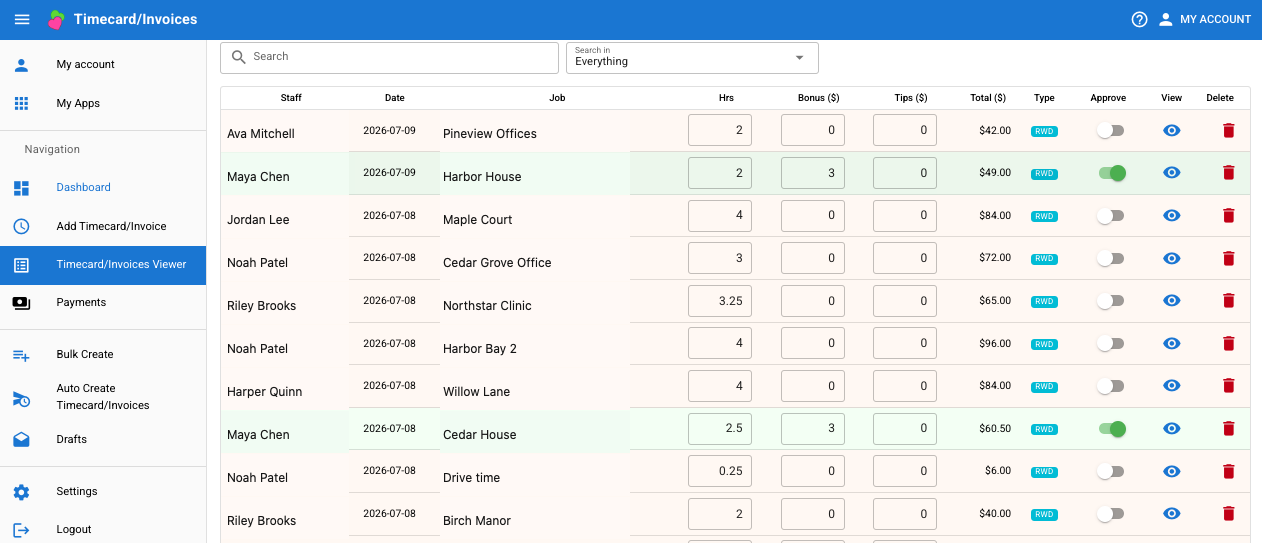The width and height of the screenshot is (1262, 543).
Task: Open the Search in Everything dropdown
Action: [x=692, y=58]
